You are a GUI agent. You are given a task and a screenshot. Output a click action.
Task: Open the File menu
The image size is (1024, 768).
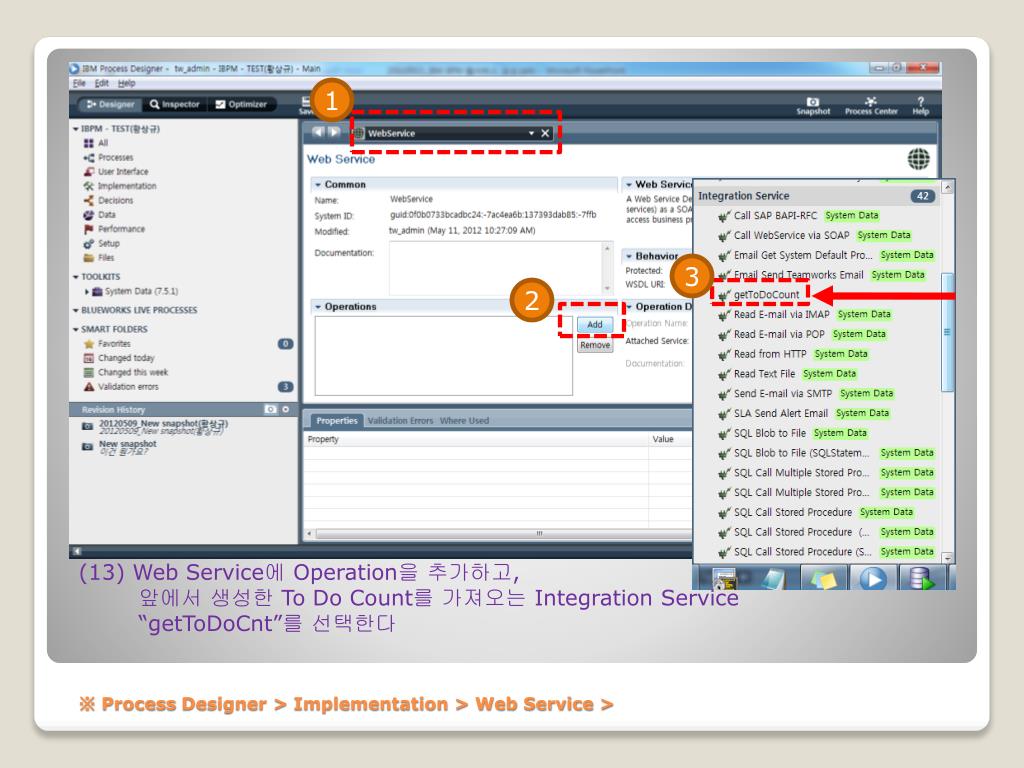(x=80, y=83)
